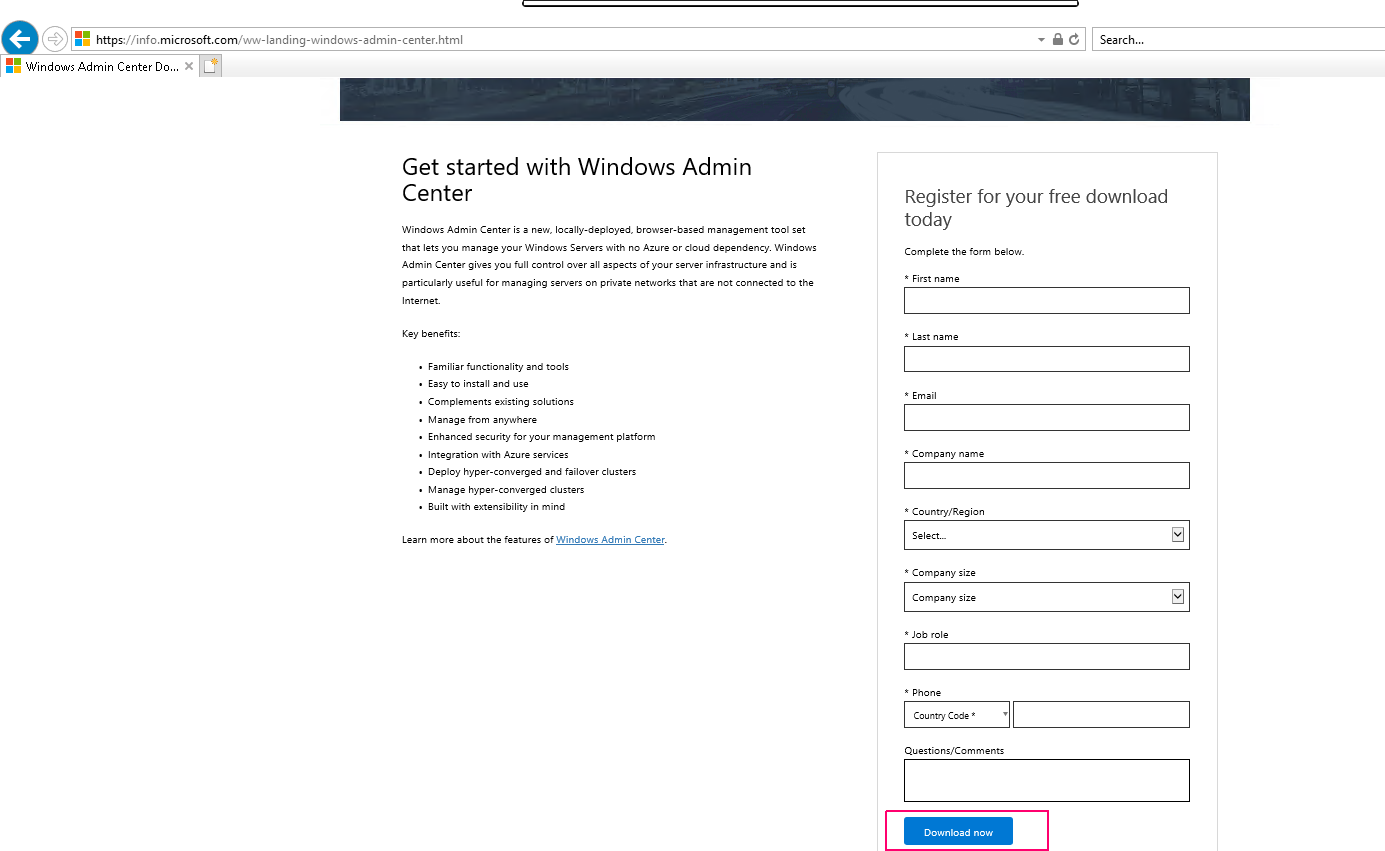Open the Country/Region Select dropdown
Screen dimensions: 1385x851
tap(1047, 535)
